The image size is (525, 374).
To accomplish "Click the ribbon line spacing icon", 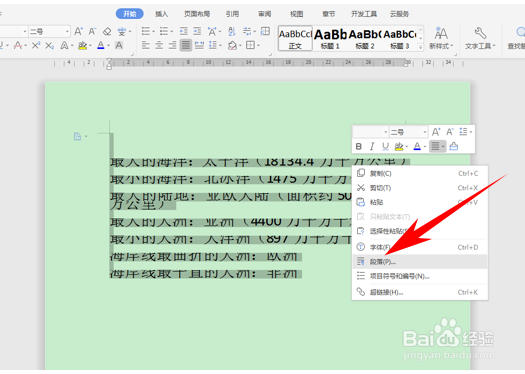I will (x=213, y=45).
